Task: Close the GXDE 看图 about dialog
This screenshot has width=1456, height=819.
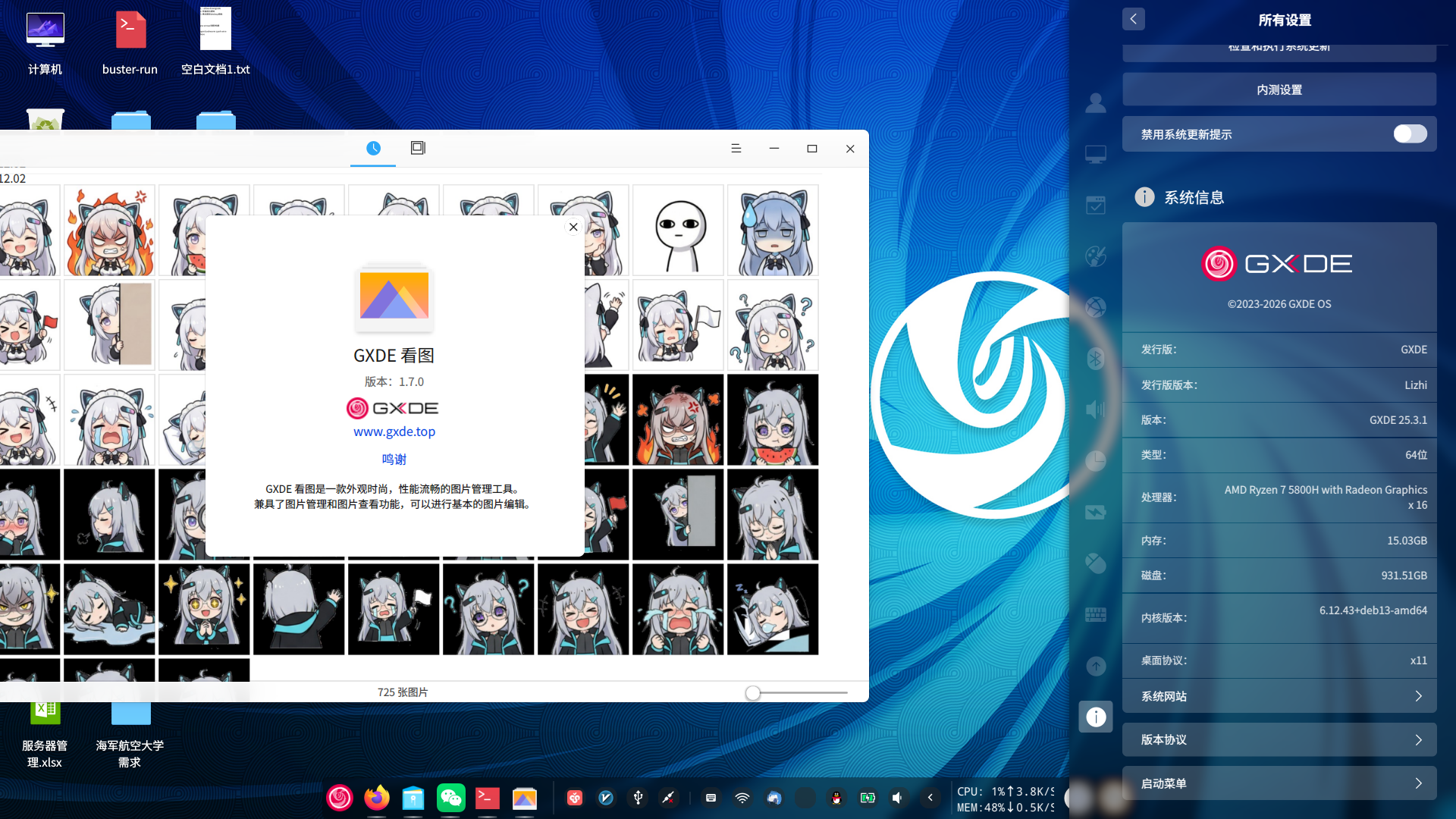Action: (x=573, y=227)
